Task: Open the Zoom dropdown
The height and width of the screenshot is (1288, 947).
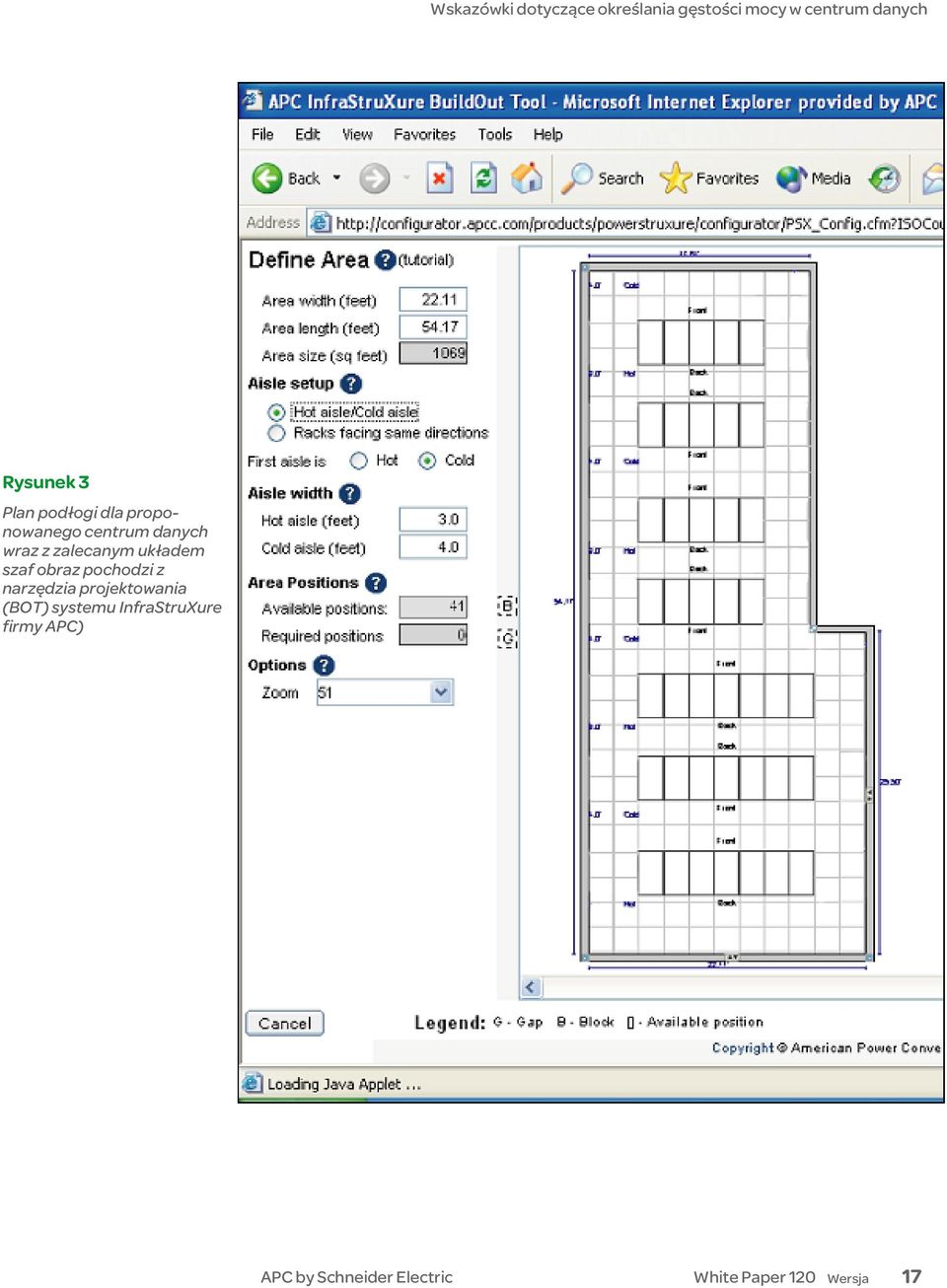Action: point(441,692)
